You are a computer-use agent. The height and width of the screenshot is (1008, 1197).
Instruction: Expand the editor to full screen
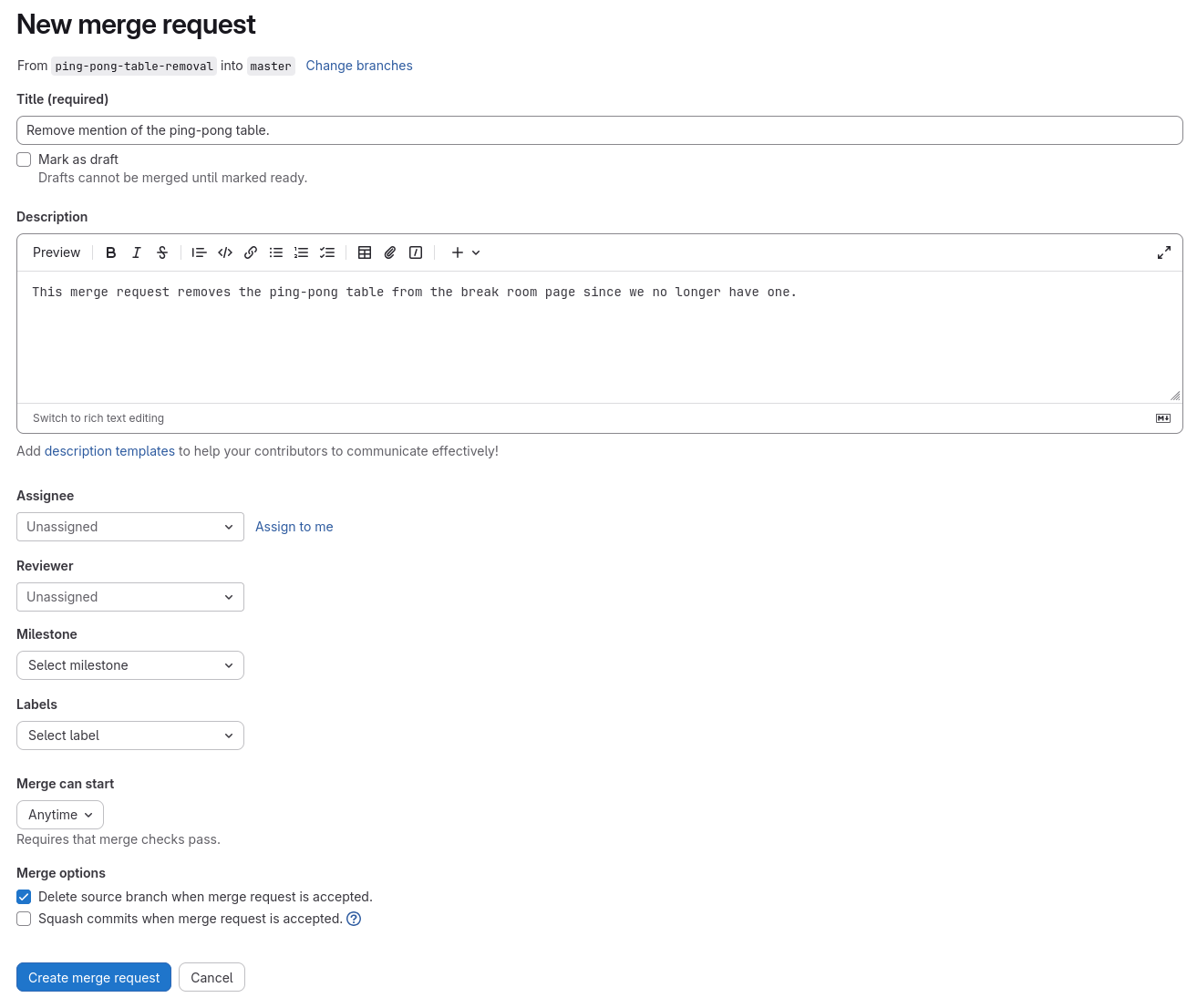pyautogui.click(x=1164, y=252)
